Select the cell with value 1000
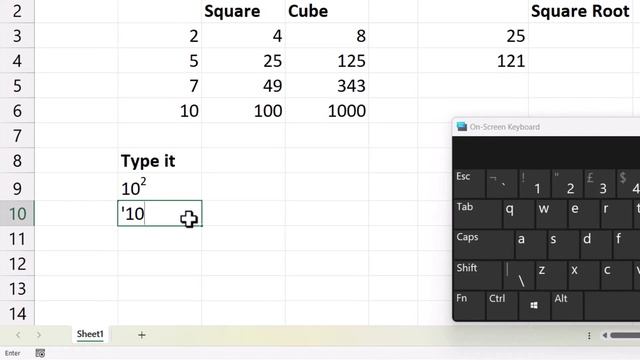This screenshot has height=360, width=640. click(x=327, y=111)
